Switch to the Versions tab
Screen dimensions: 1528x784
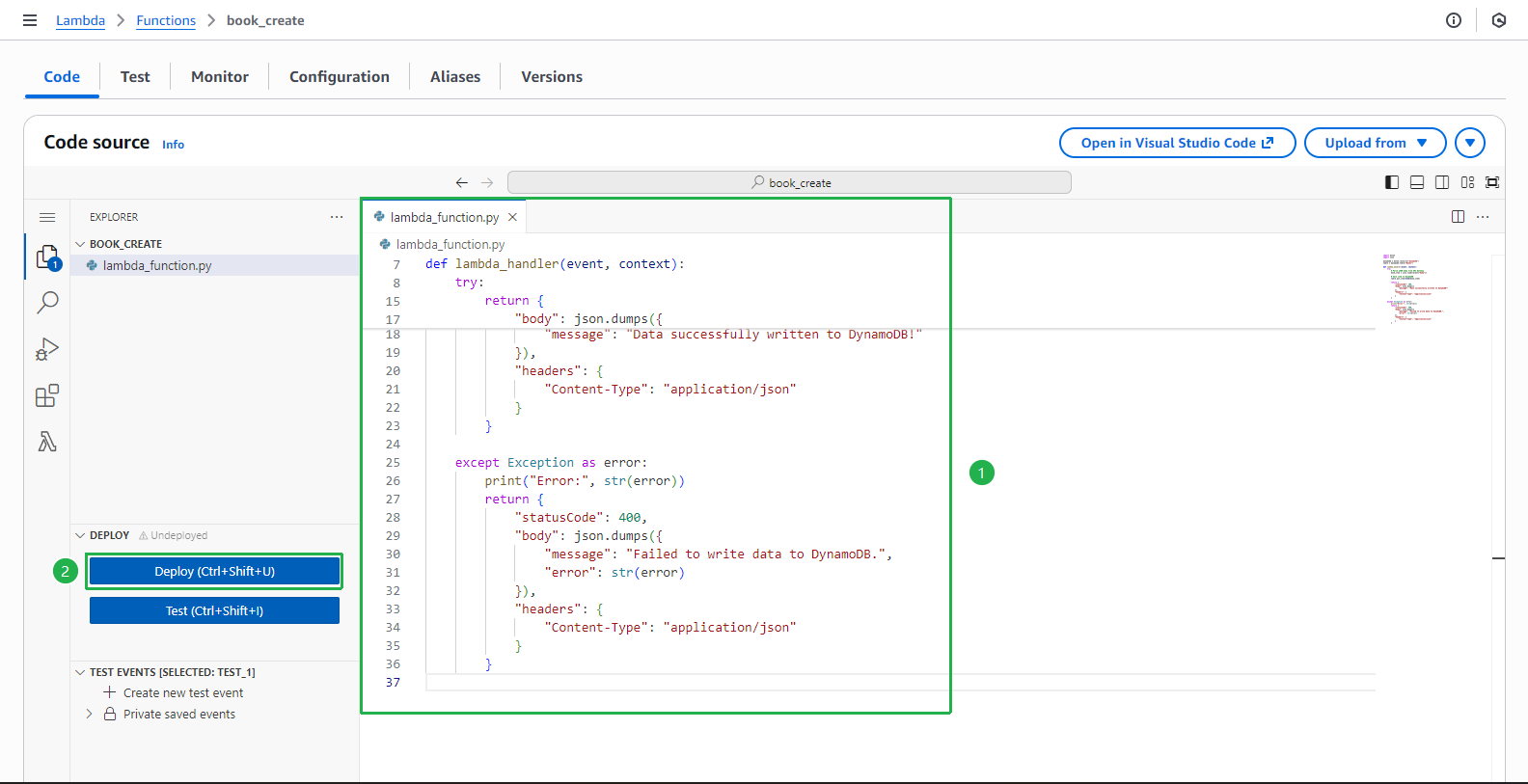[x=552, y=77]
